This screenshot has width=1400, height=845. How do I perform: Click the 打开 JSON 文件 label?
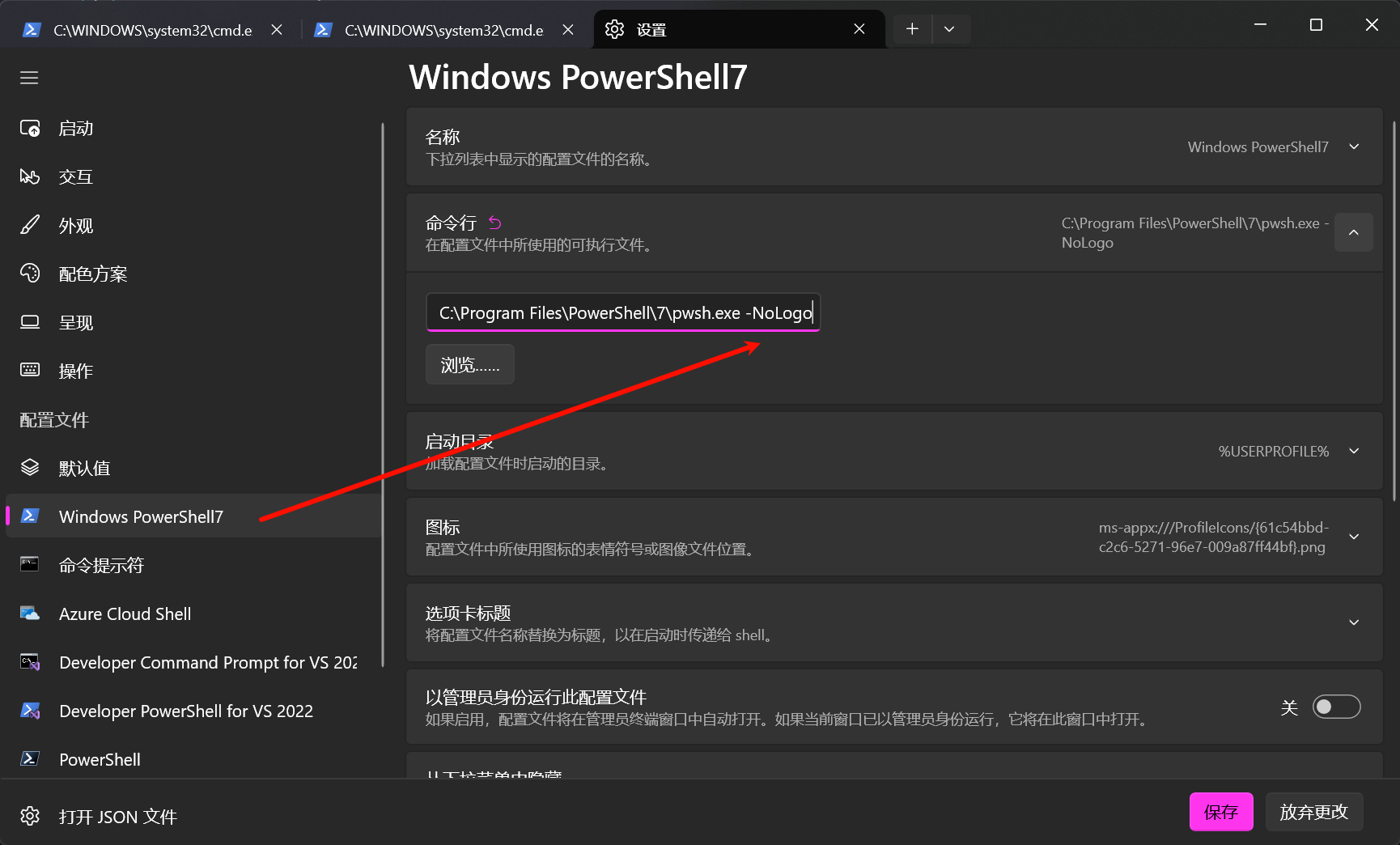(x=118, y=817)
